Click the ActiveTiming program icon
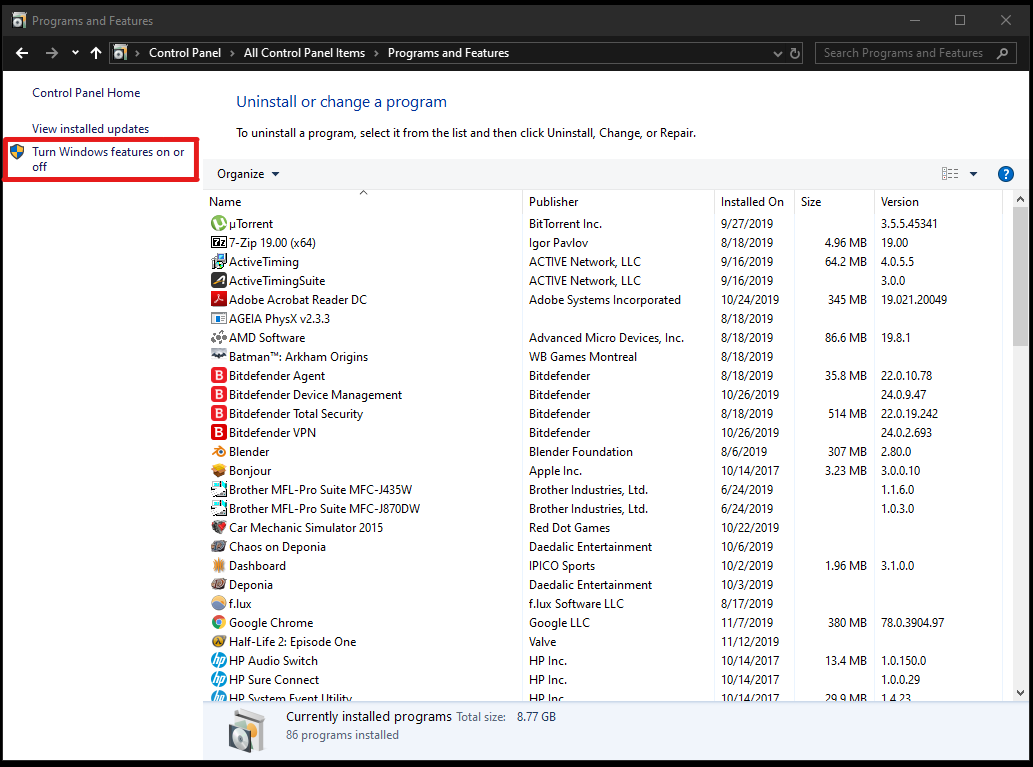 [x=219, y=262]
